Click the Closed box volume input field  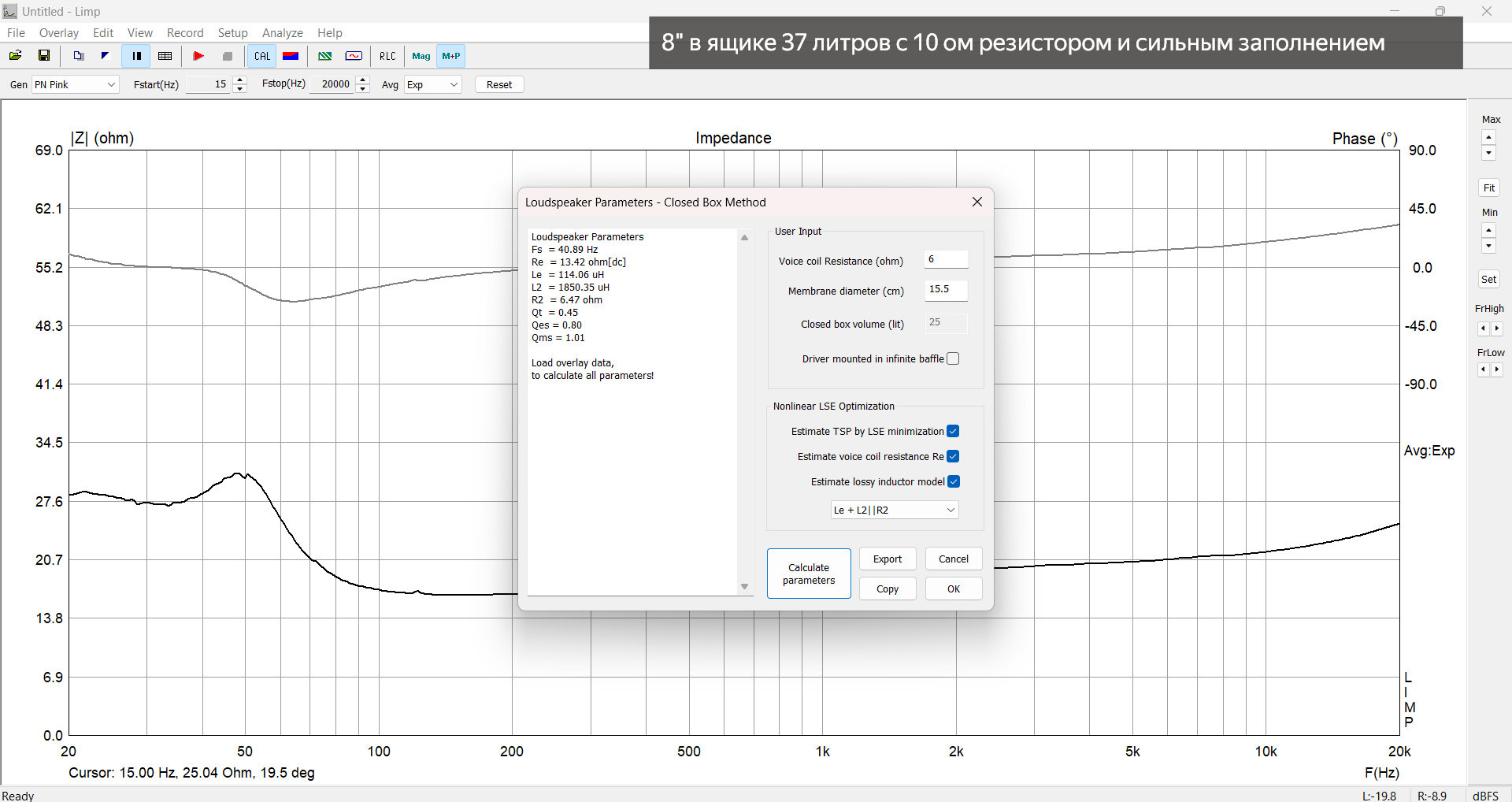(946, 322)
